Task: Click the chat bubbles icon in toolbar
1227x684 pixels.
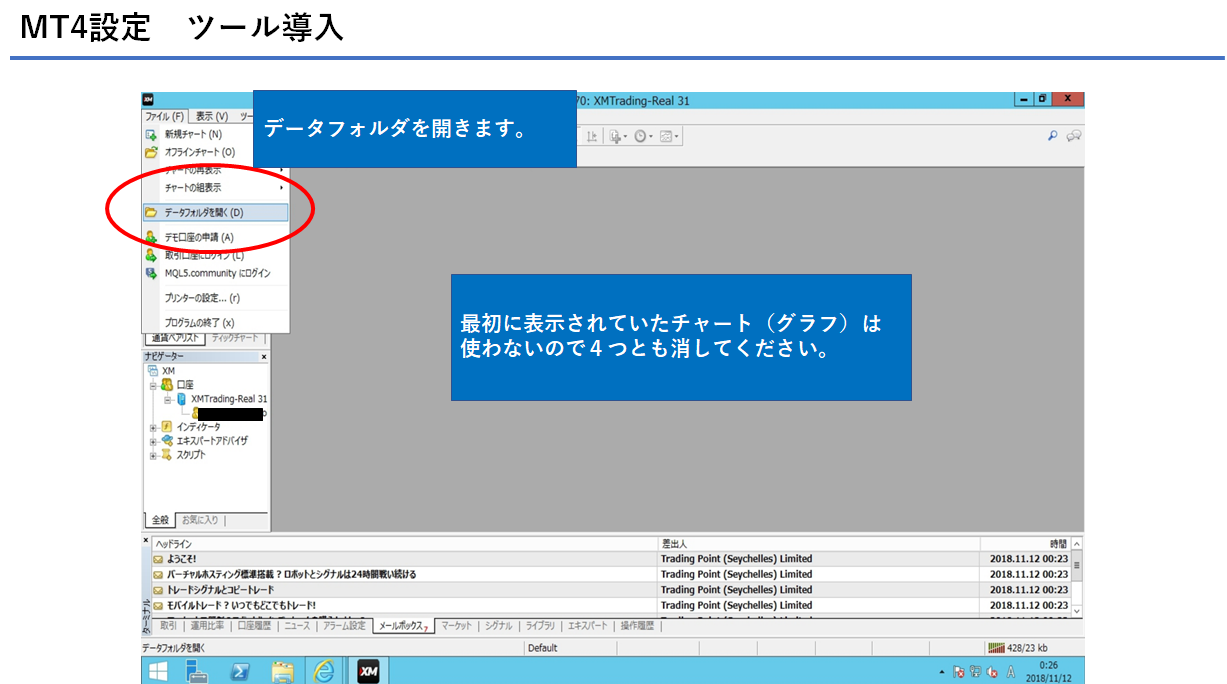Action: coord(1074,136)
